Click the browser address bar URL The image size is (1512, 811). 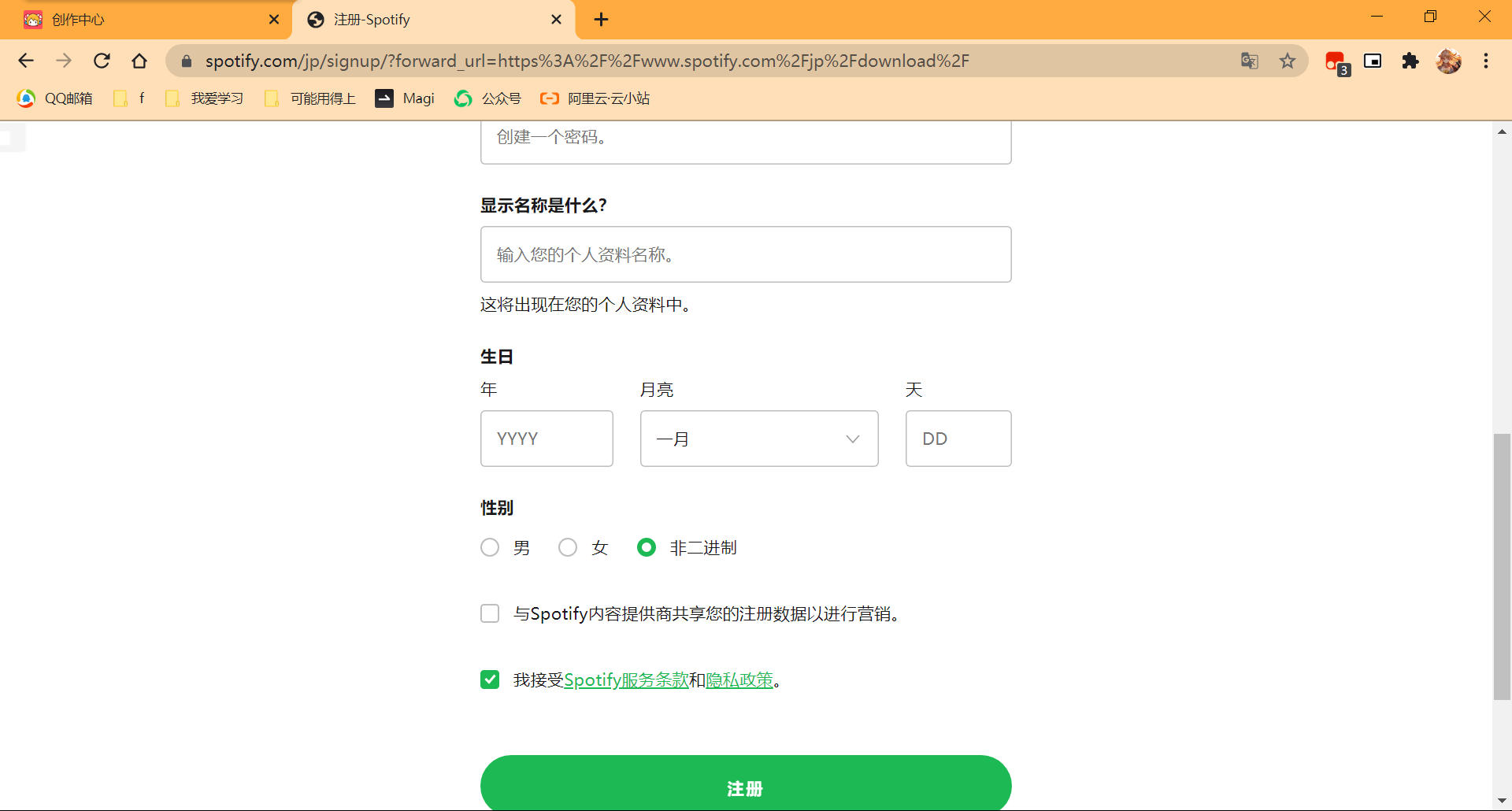587,61
